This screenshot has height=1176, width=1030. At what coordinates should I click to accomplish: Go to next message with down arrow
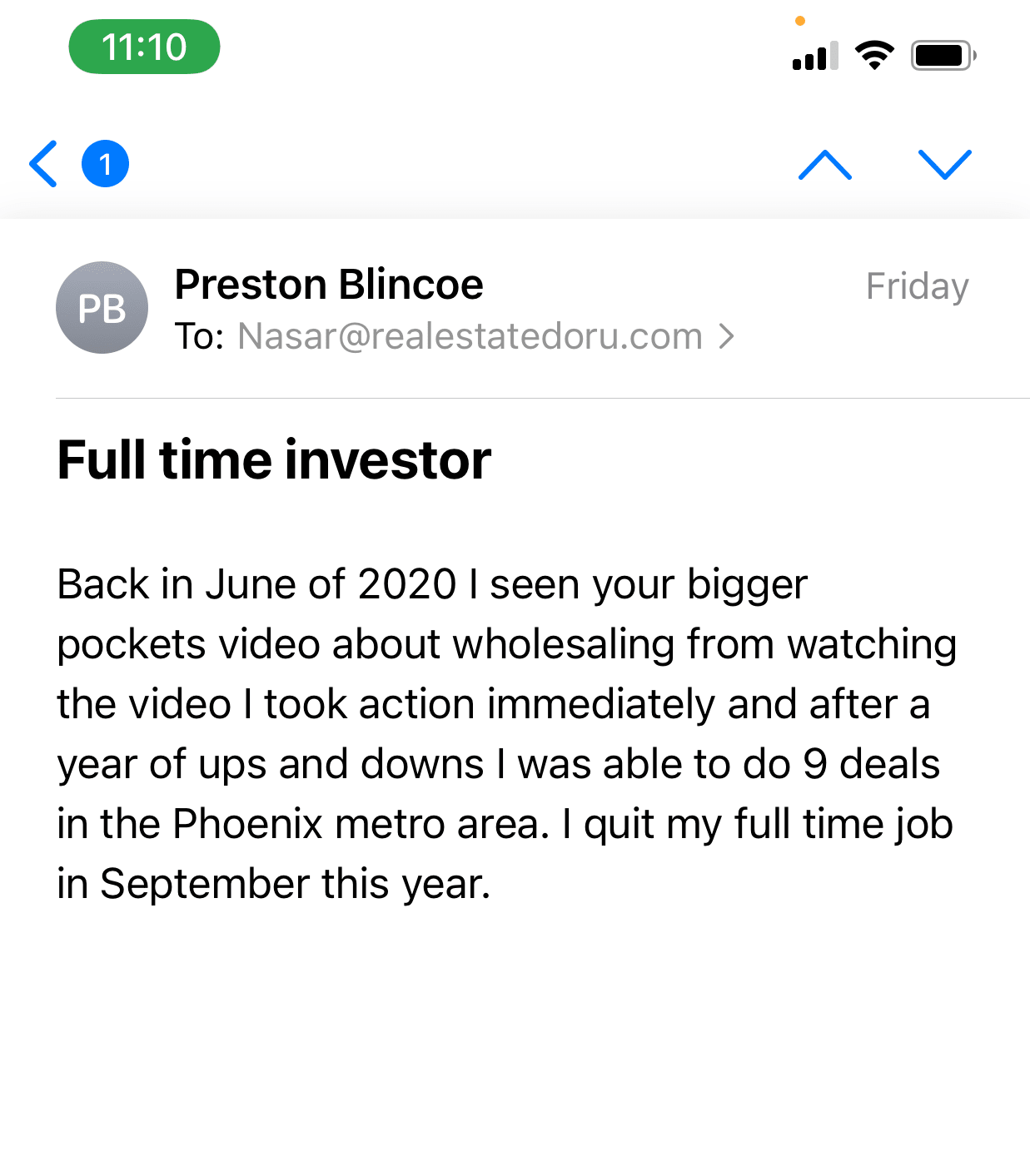click(944, 165)
